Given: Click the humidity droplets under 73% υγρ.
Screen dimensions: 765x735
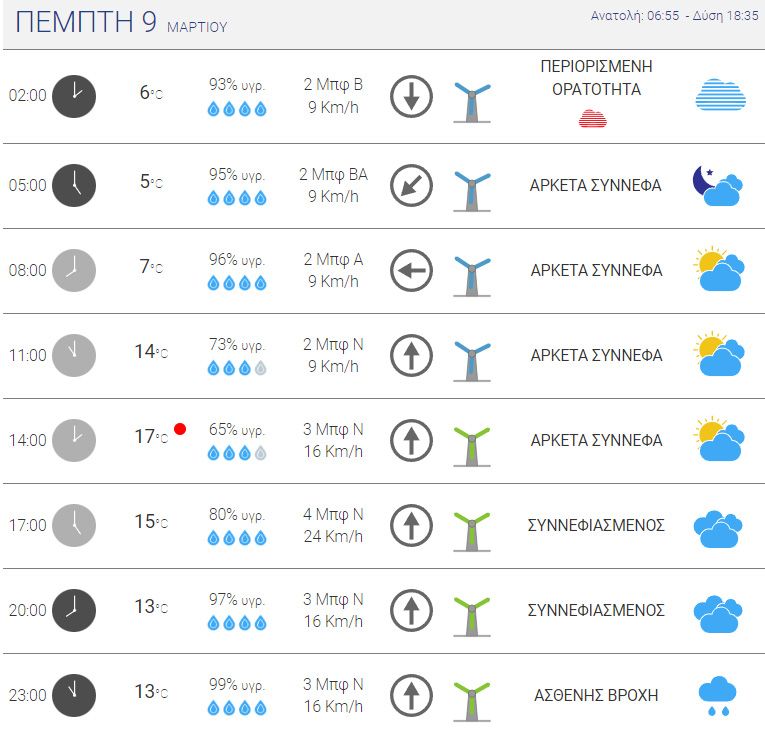Looking at the screenshot, I should tap(237, 368).
